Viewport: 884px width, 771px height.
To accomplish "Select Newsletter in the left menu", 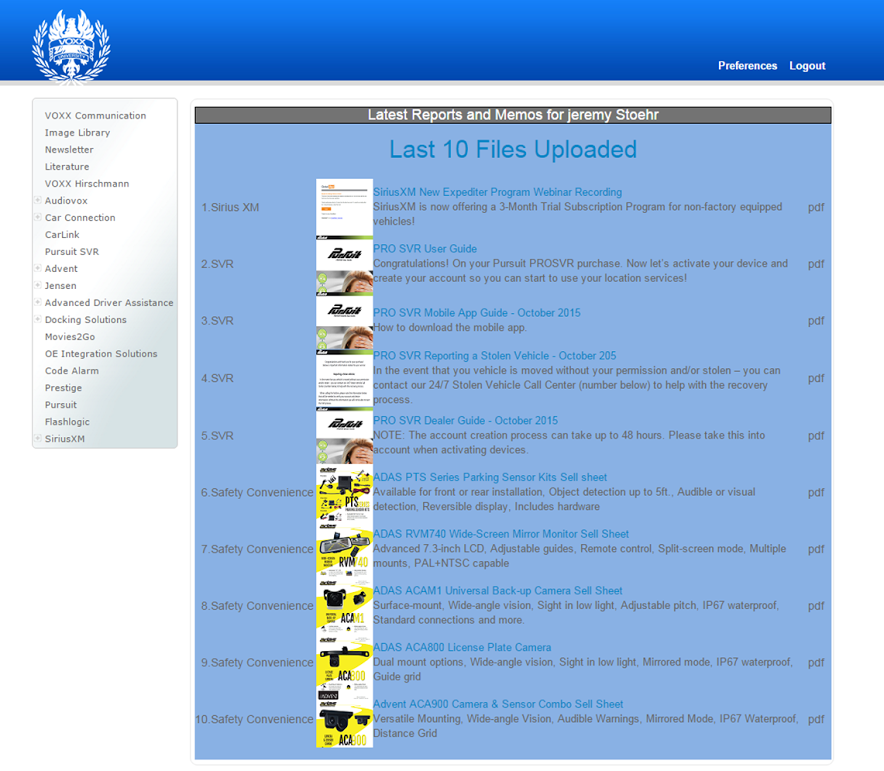I will click(69, 149).
